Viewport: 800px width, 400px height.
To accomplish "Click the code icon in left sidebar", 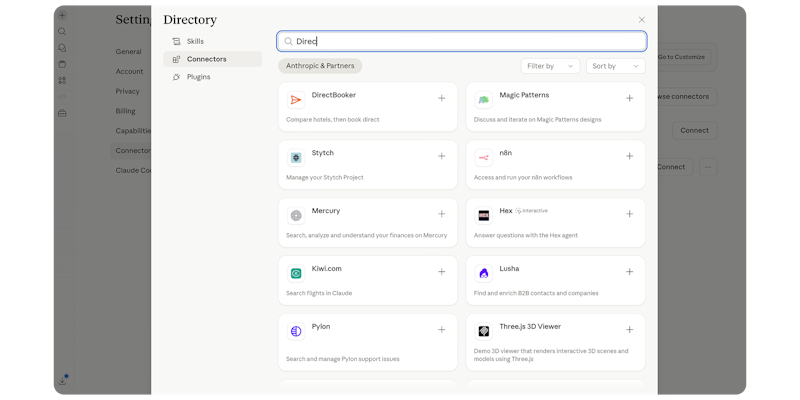I will (62, 96).
